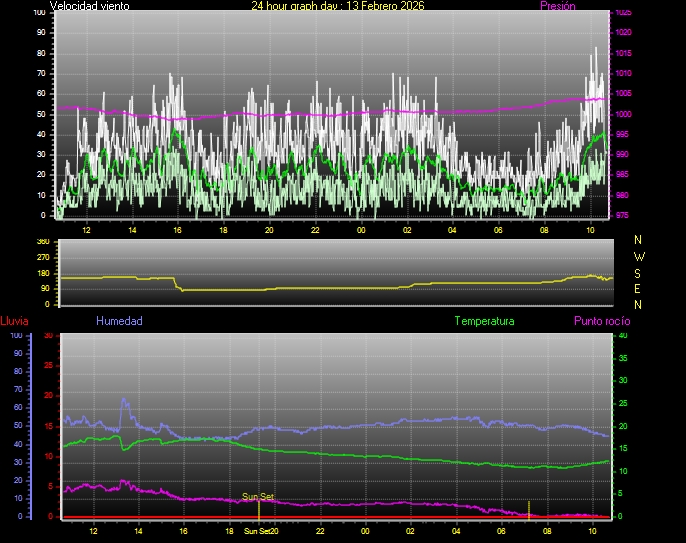Click the green 'Temperatura' legend label
Screen dimensions: 686x543
(x=484, y=321)
